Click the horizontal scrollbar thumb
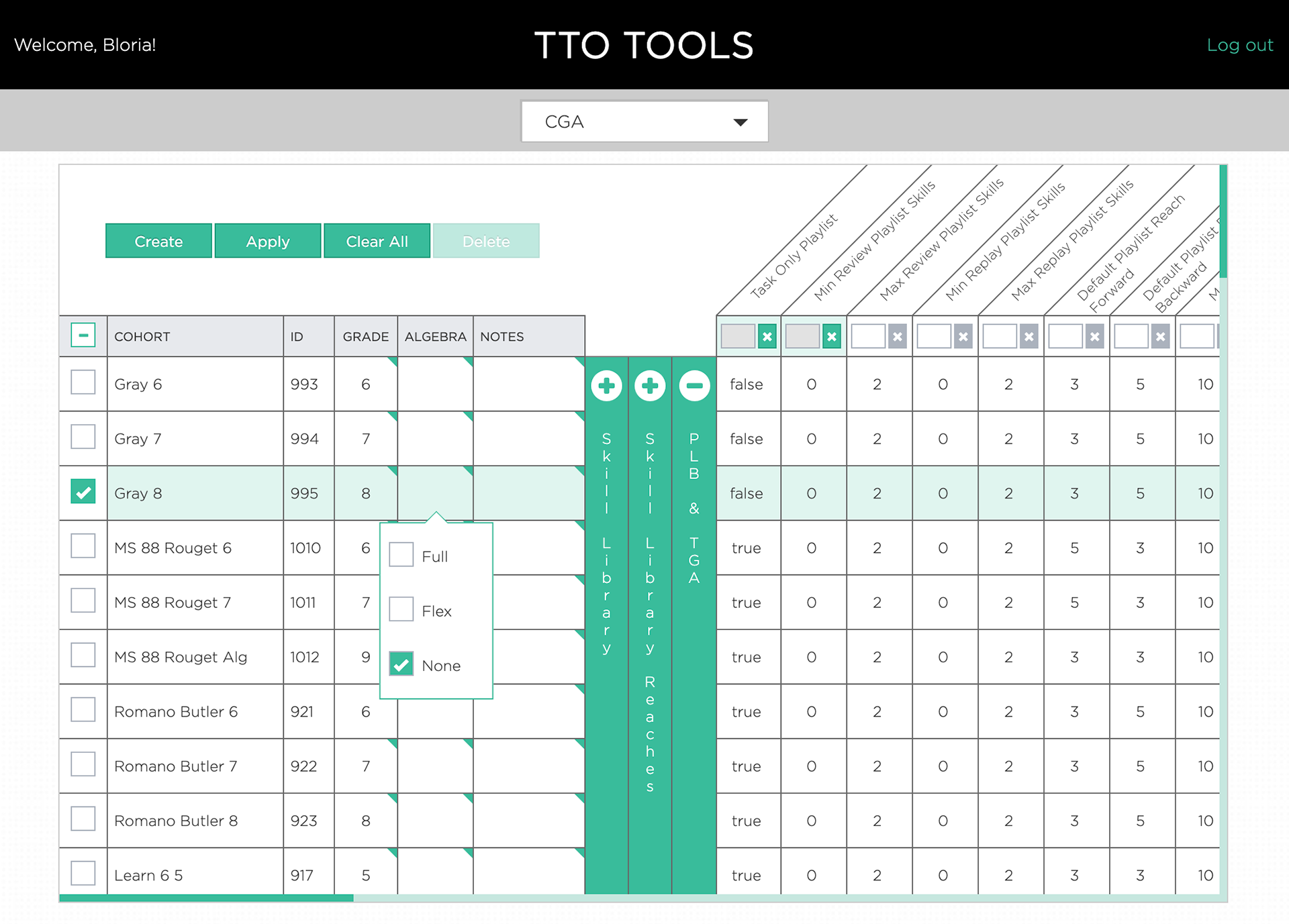 point(206,898)
